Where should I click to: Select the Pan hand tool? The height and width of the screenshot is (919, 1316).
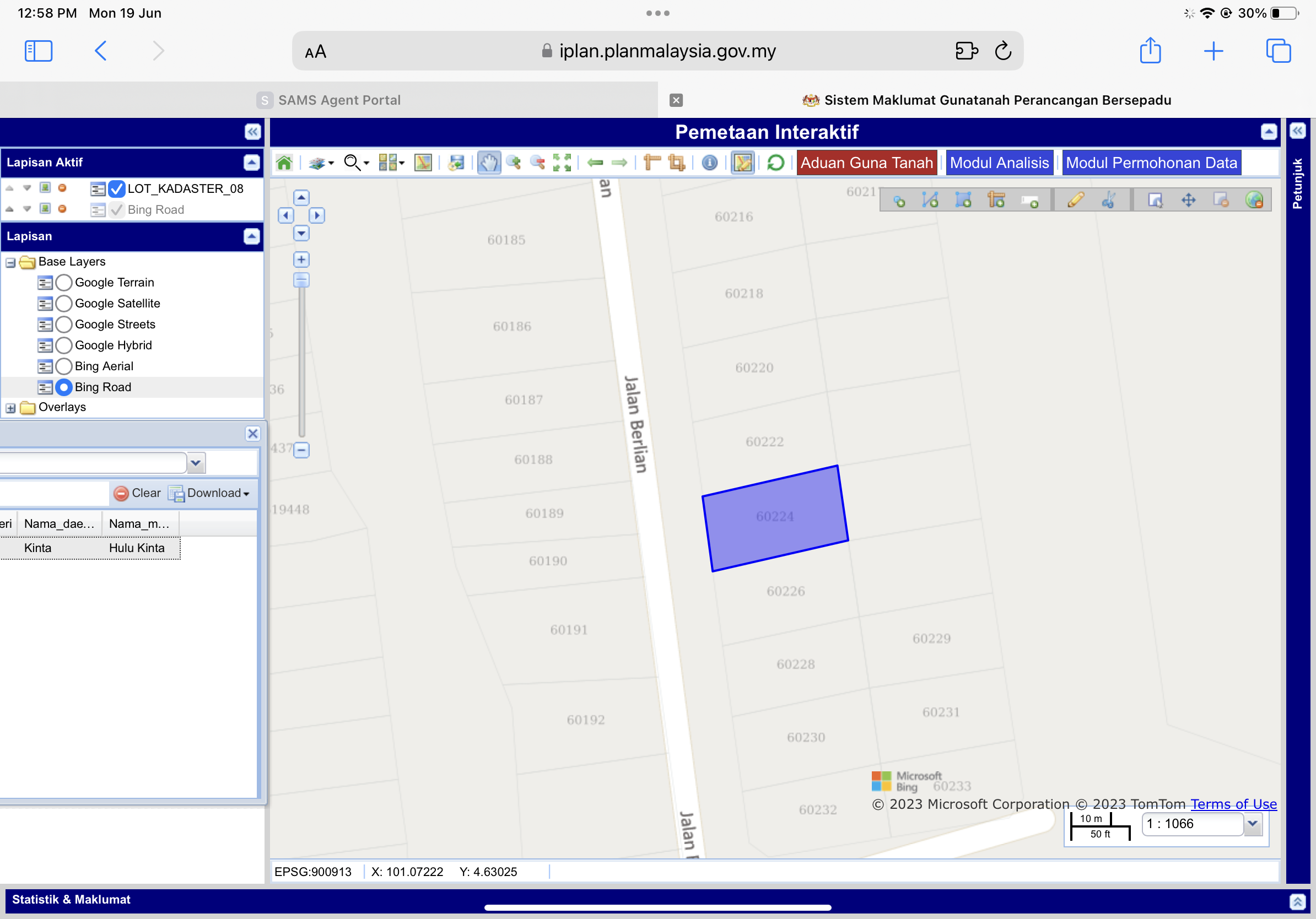(488, 163)
